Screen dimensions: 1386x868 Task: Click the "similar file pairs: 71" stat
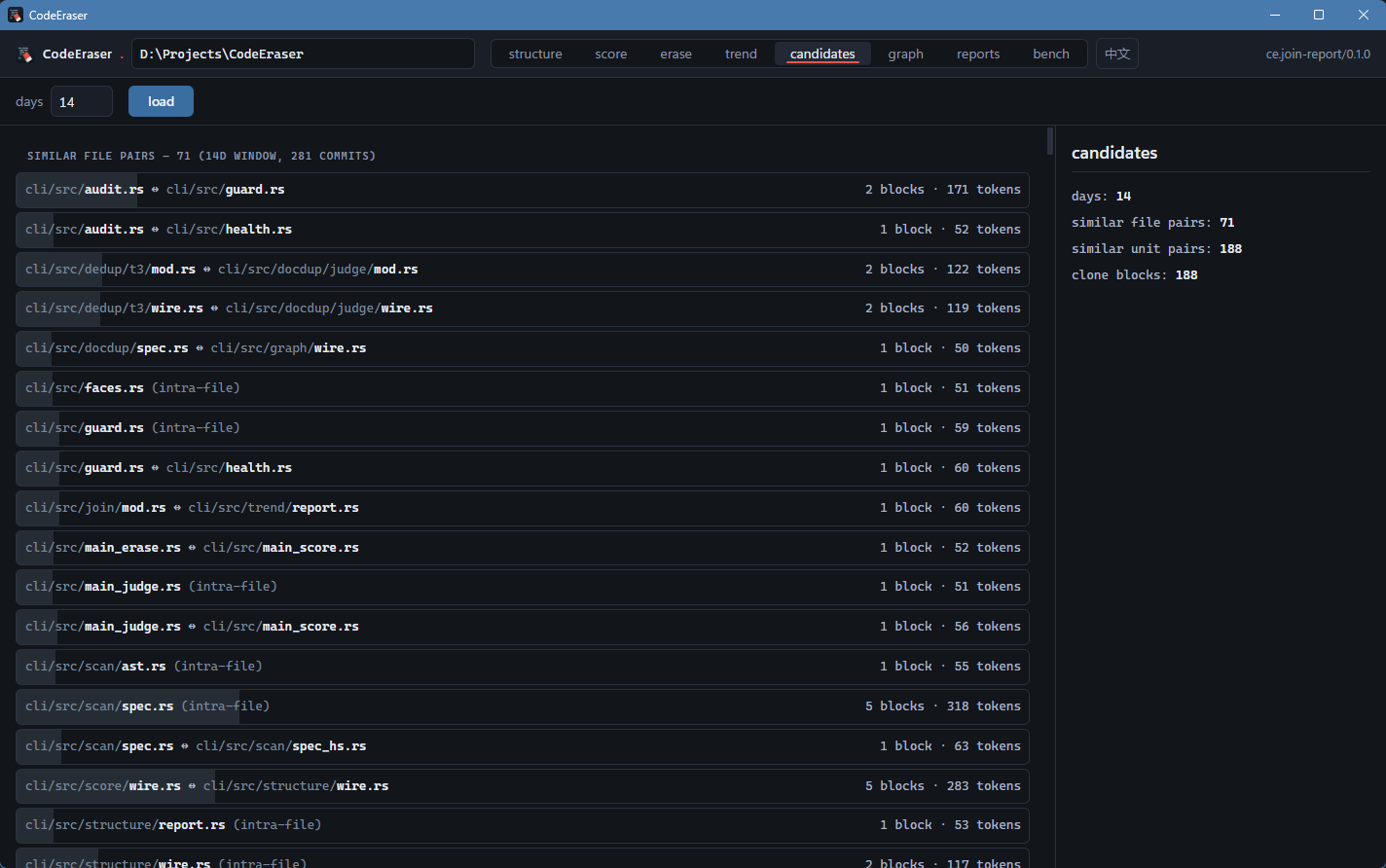click(1152, 223)
